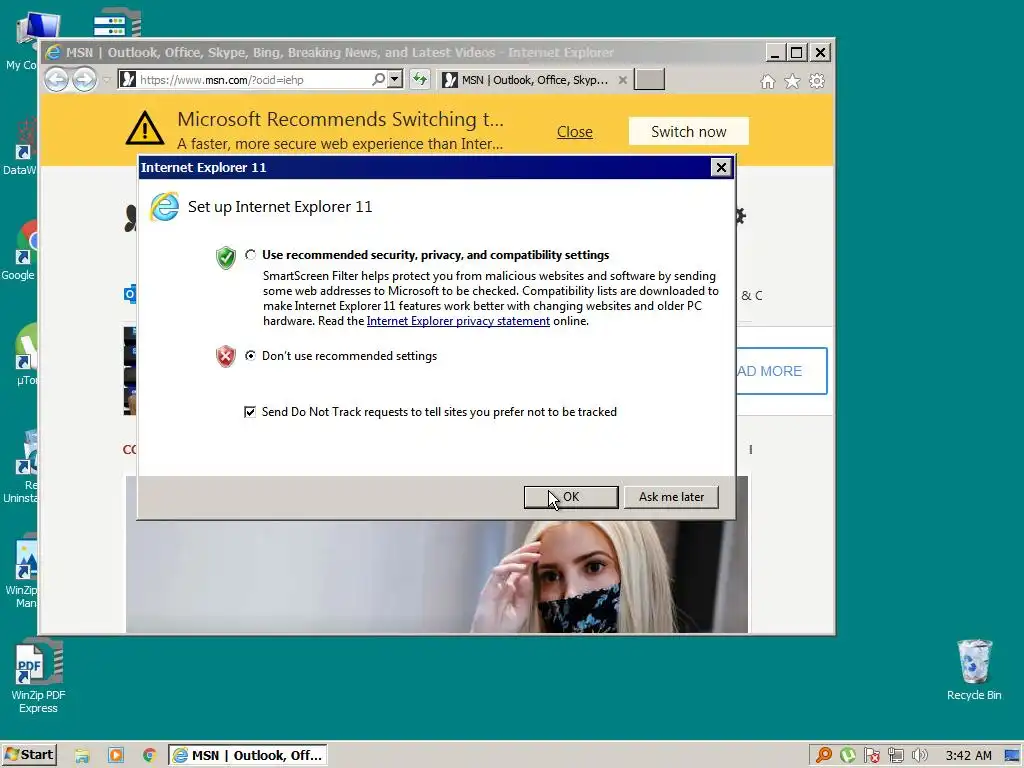Click the masked woman news image
The height and width of the screenshot is (768, 1024).
pos(437,577)
